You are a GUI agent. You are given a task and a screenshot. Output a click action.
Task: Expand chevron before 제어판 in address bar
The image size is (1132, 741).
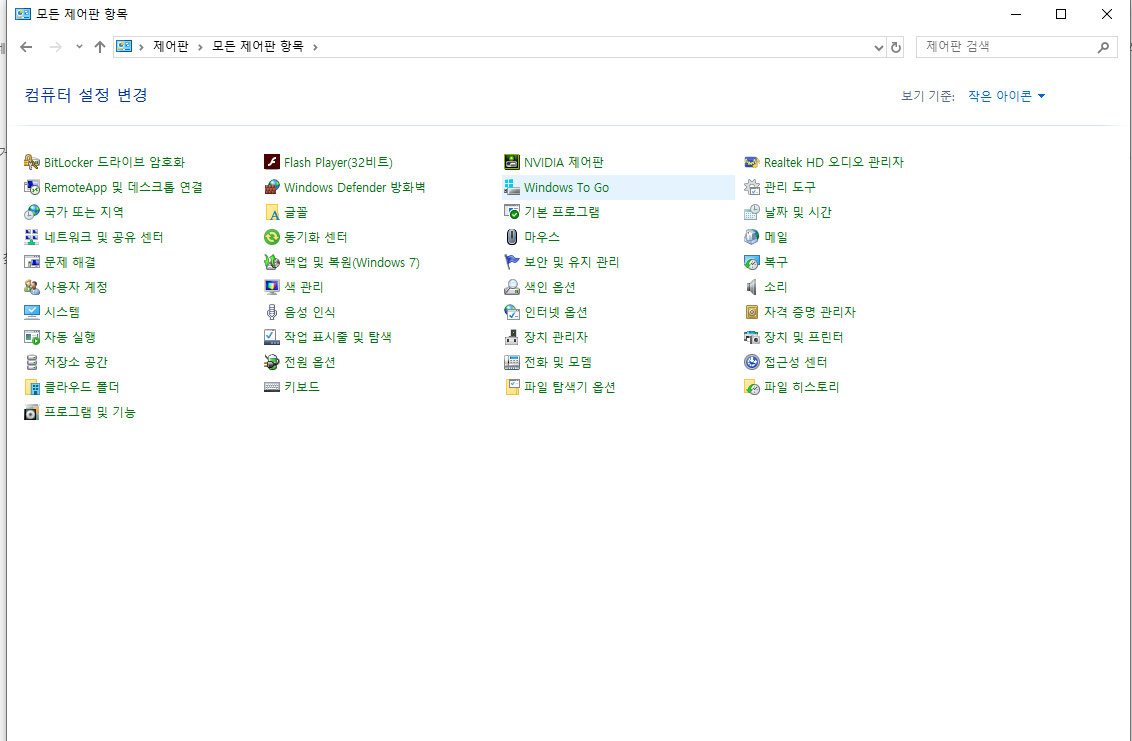click(x=142, y=47)
